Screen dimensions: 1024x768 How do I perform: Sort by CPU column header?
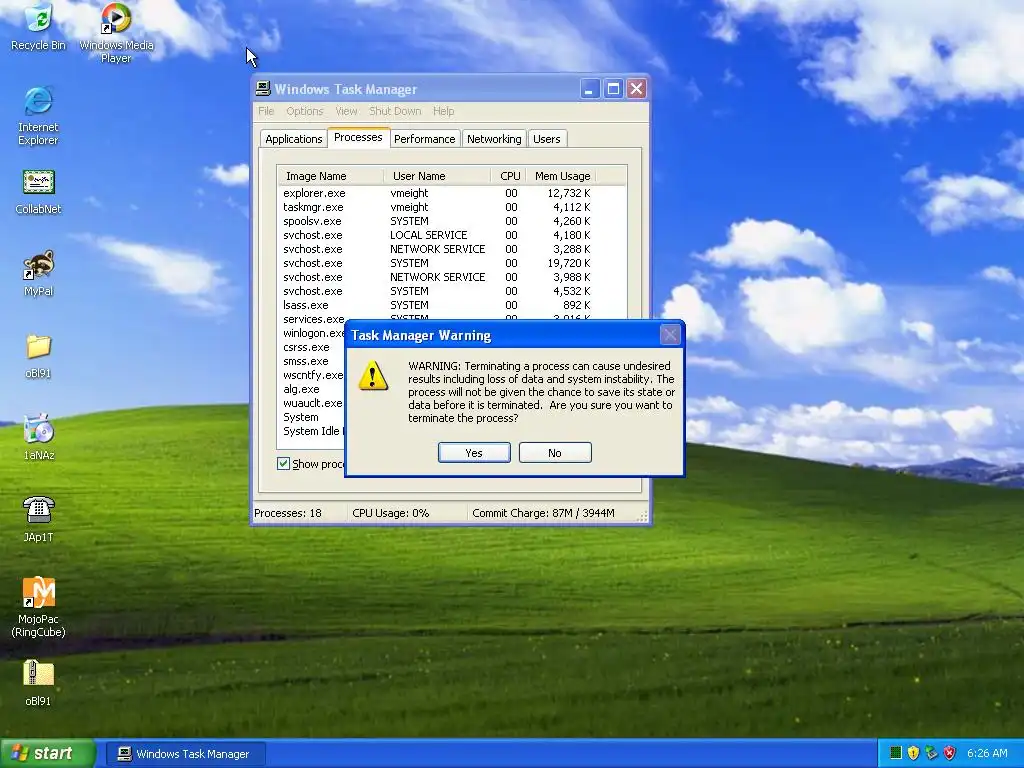509,176
